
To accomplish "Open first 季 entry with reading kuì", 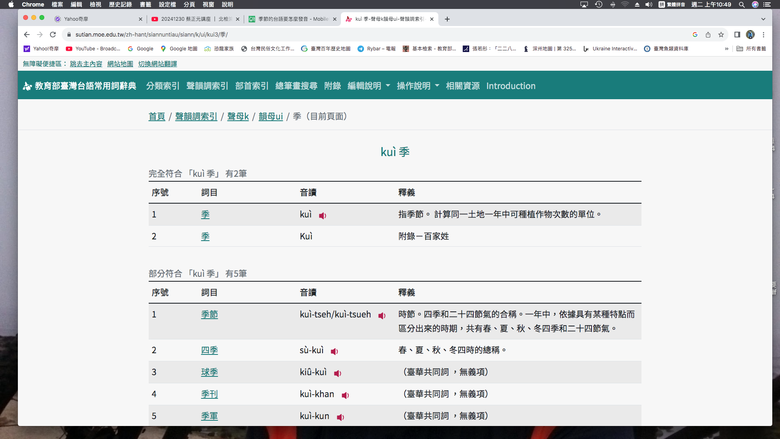I will 205,214.
